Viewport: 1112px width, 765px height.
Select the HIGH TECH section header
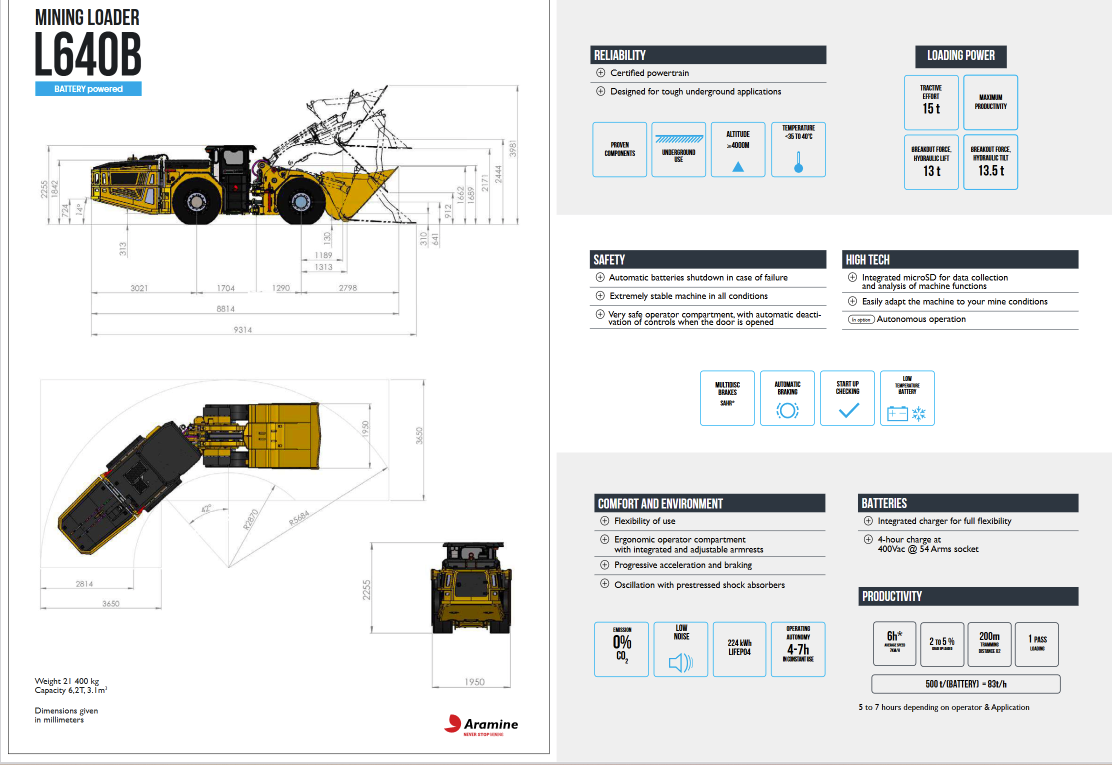[960, 259]
